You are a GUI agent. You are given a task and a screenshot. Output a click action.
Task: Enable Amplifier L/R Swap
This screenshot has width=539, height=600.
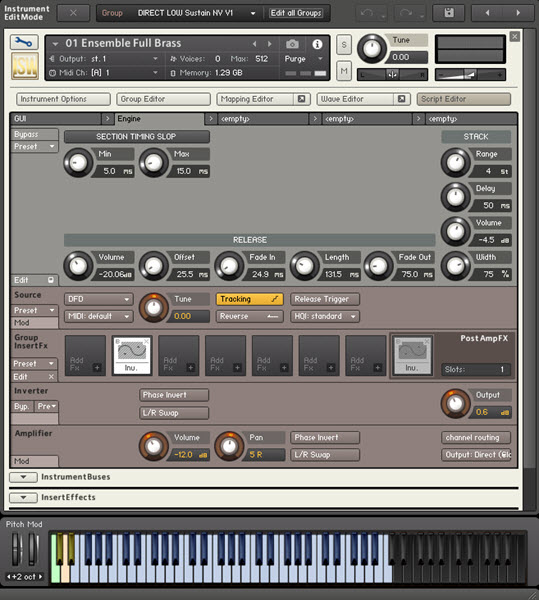point(325,455)
